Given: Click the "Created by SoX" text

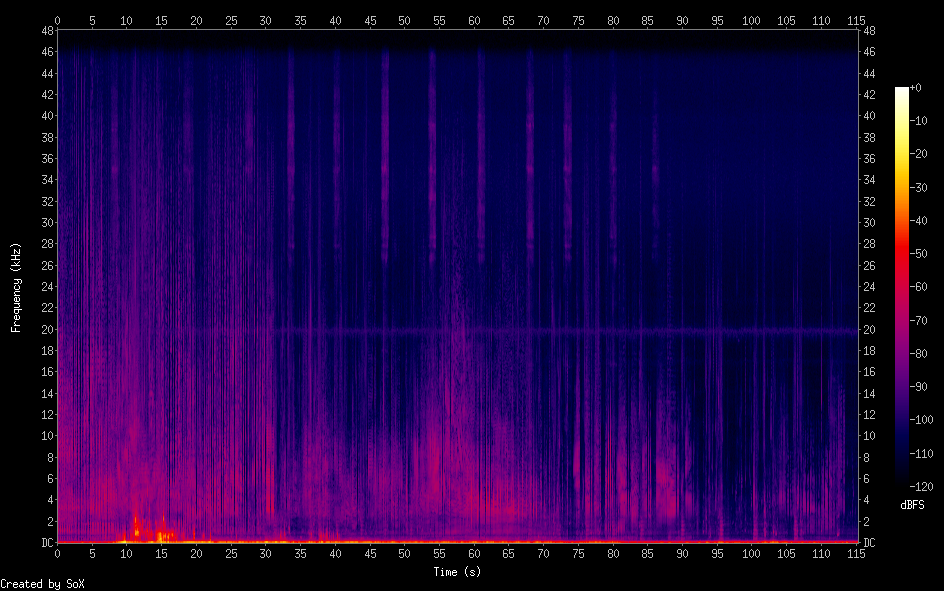Looking at the screenshot, I should click(42, 583).
